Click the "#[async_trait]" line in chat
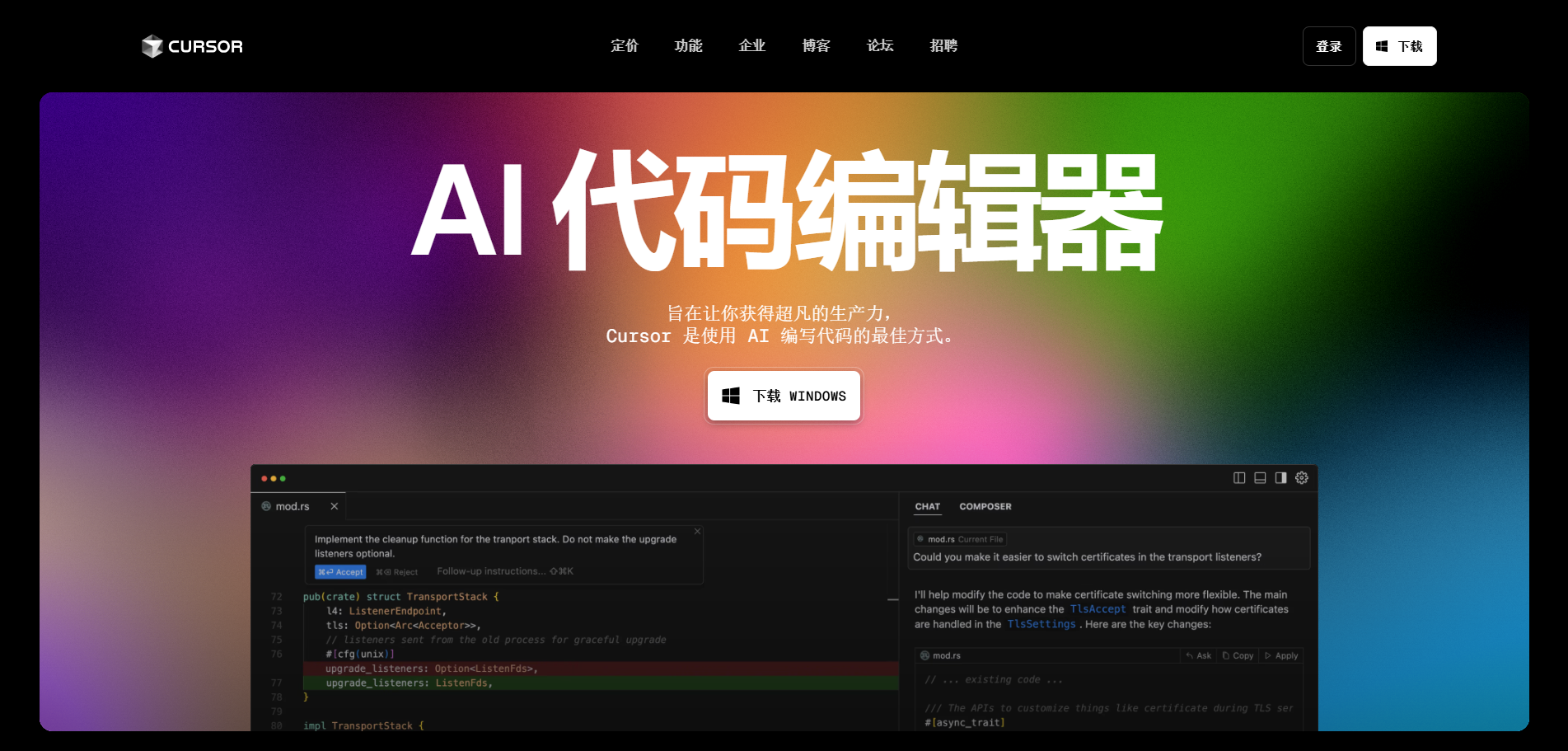The width and height of the screenshot is (1568, 751). 965,723
